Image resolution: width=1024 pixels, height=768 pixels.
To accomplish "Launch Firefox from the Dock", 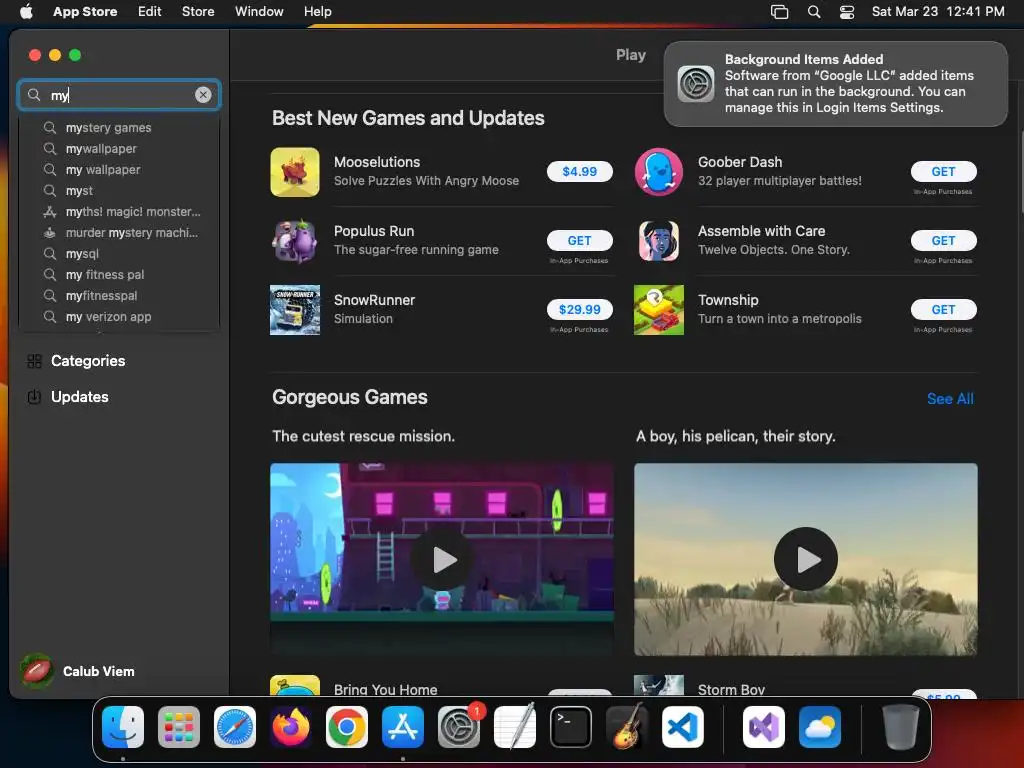I will click(x=291, y=727).
